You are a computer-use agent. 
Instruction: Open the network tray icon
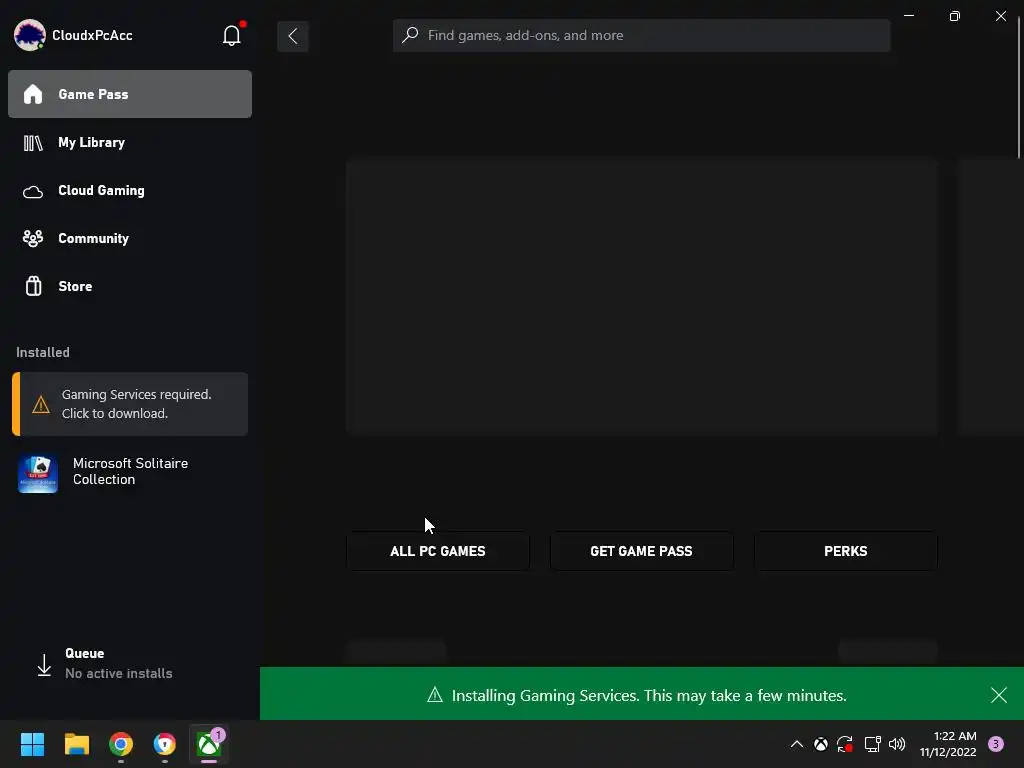pos(872,744)
